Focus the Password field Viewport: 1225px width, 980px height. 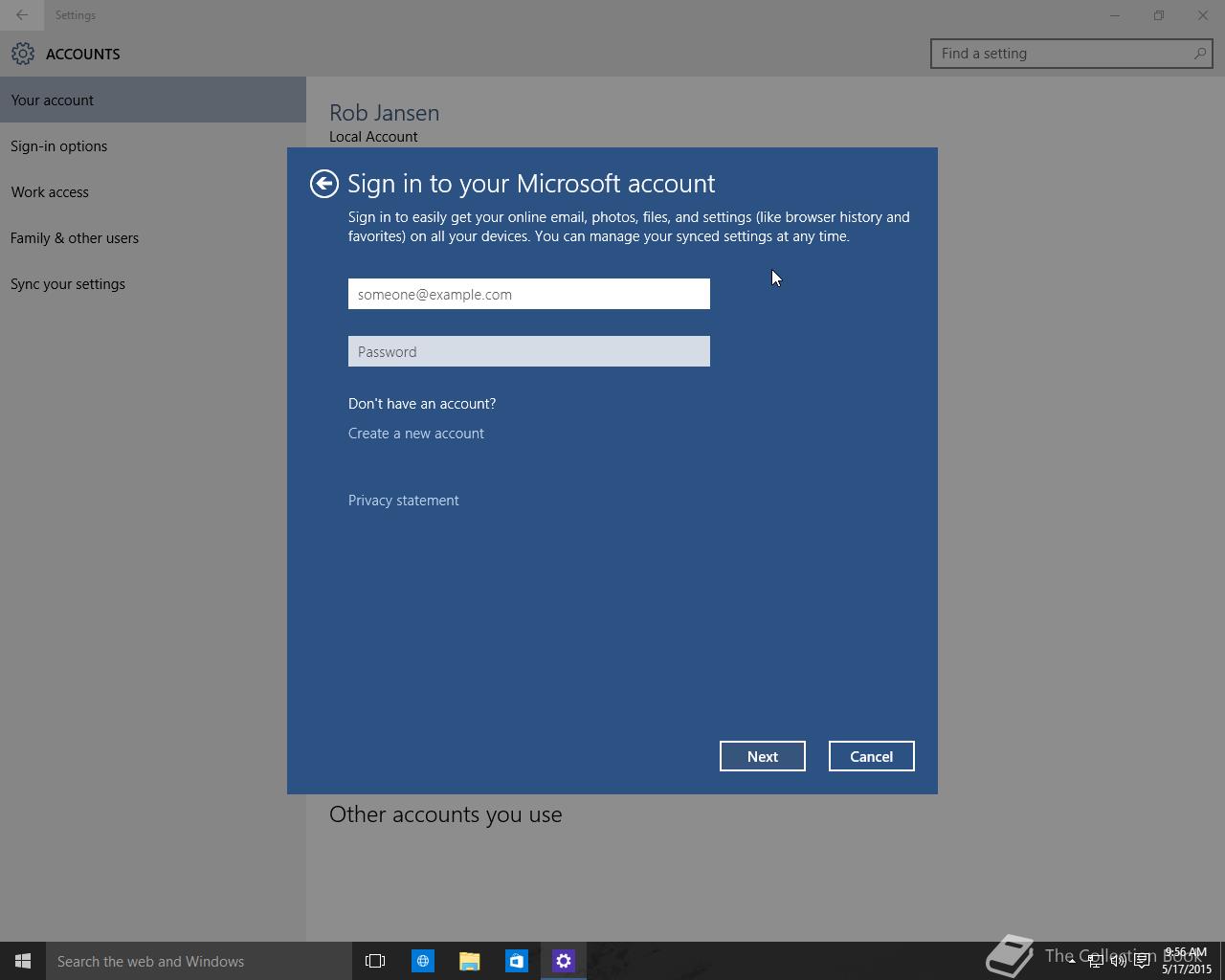point(529,351)
